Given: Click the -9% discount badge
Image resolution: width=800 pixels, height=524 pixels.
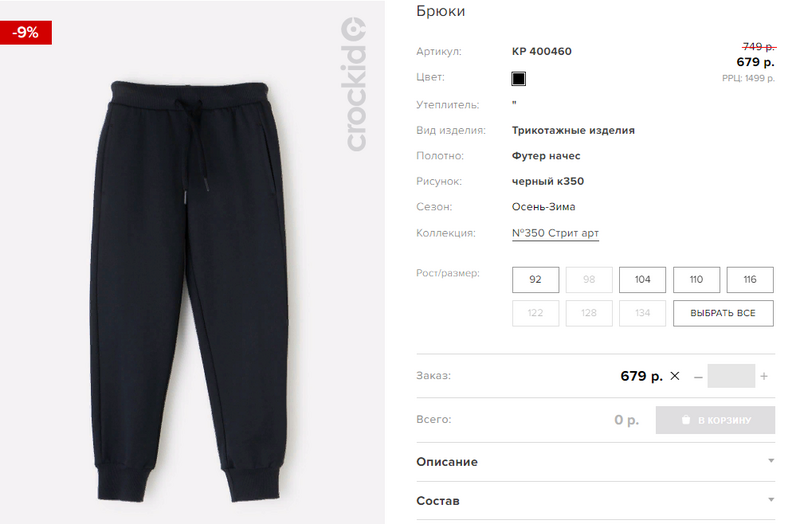Looking at the screenshot, I should pos(26,33).
